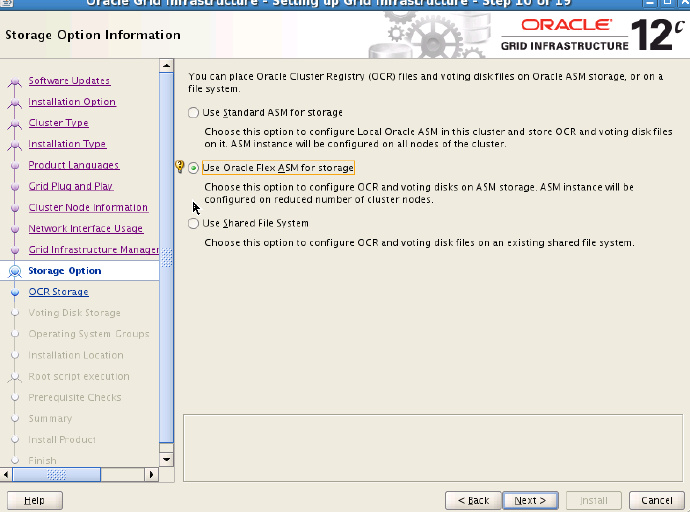Click Prerequisite Checks step text

75,397
